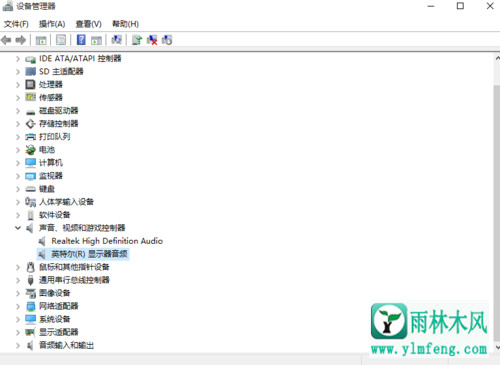Screen dimensions: 500x365
Task: Click the scrollbar down arrow
Action: click(497, 347)
